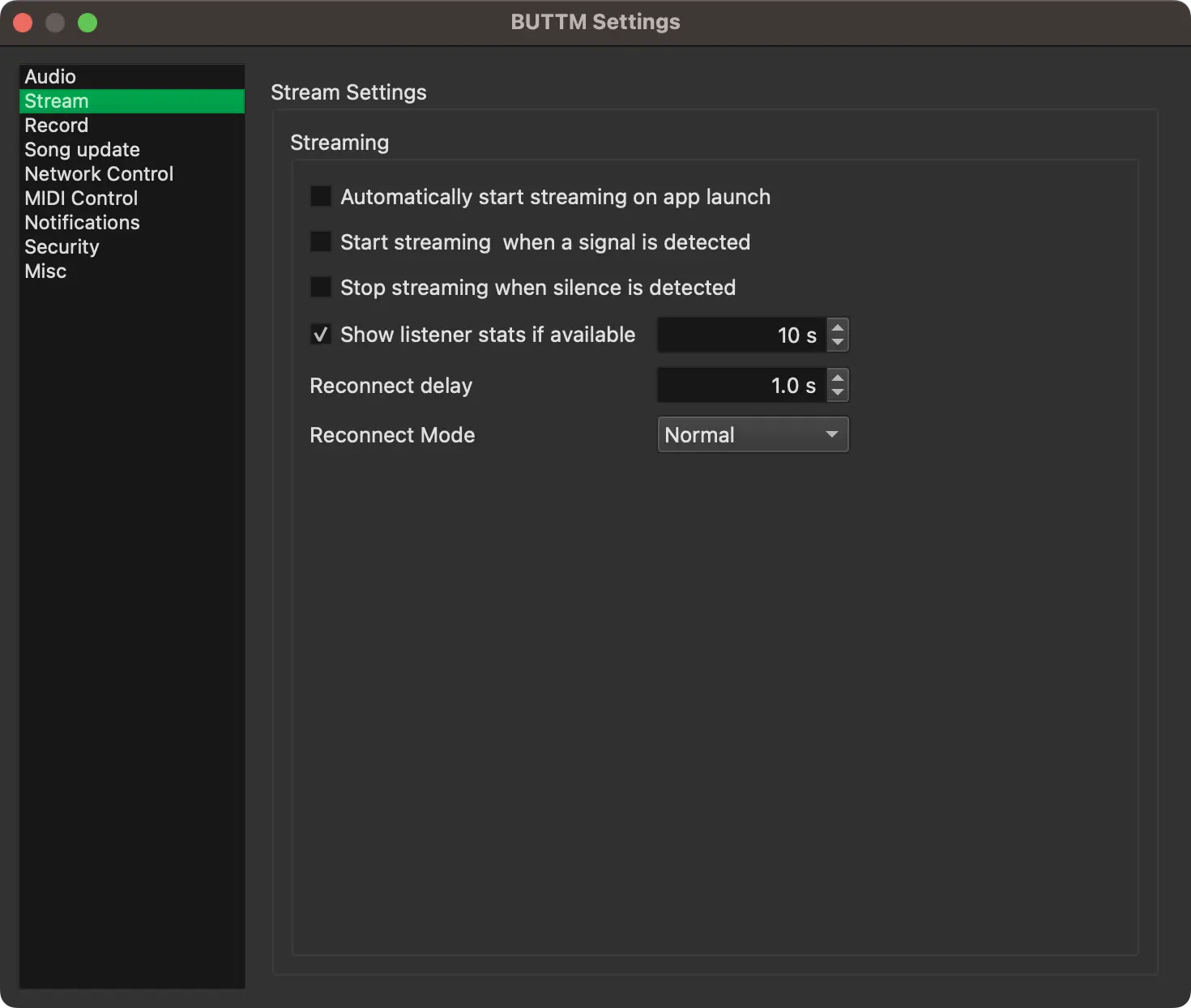Go to Network Control settings
The width and height of the screenshot is (1191, 1008).
pos(99,174)
